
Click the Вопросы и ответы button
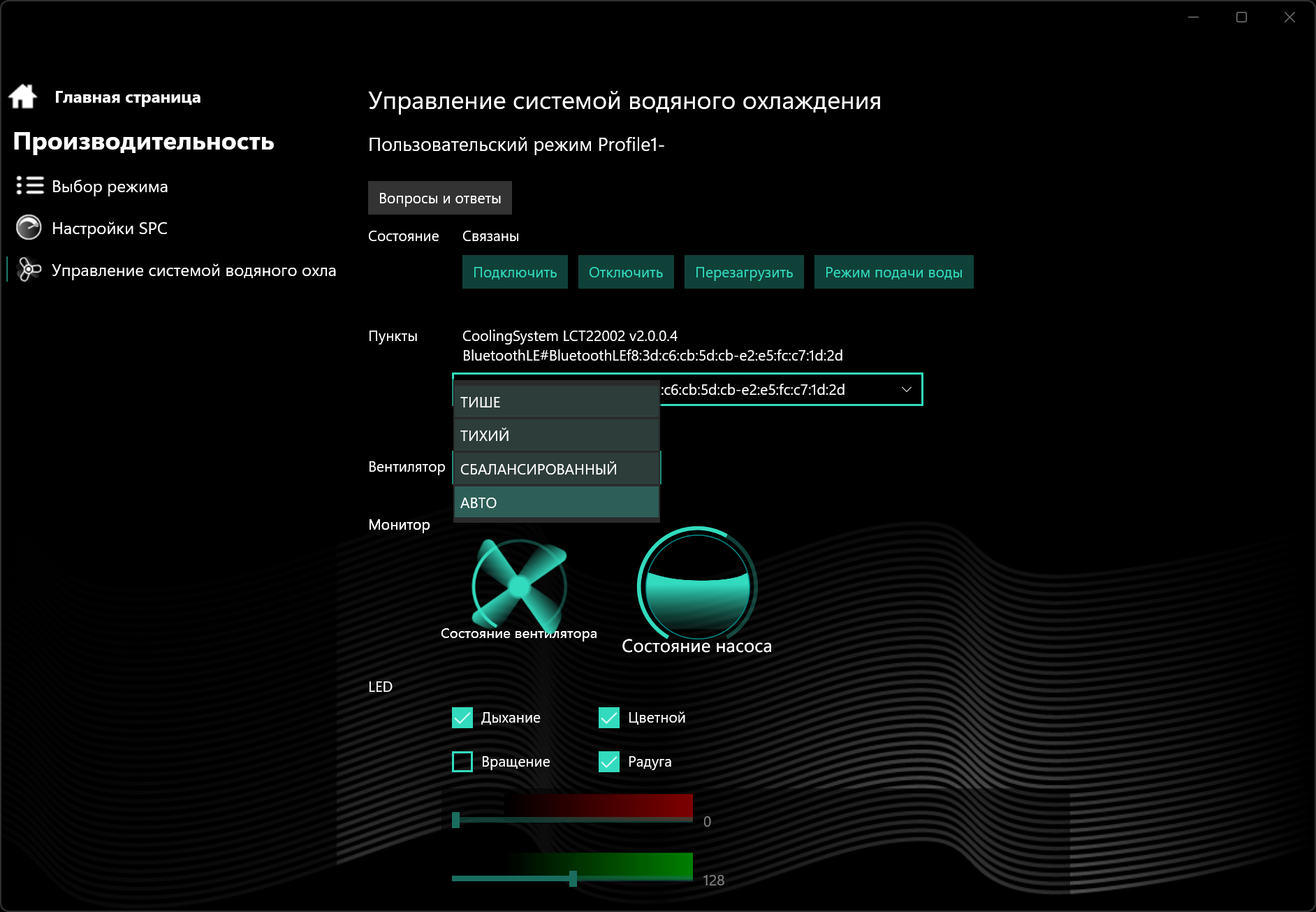pos(440,198)
